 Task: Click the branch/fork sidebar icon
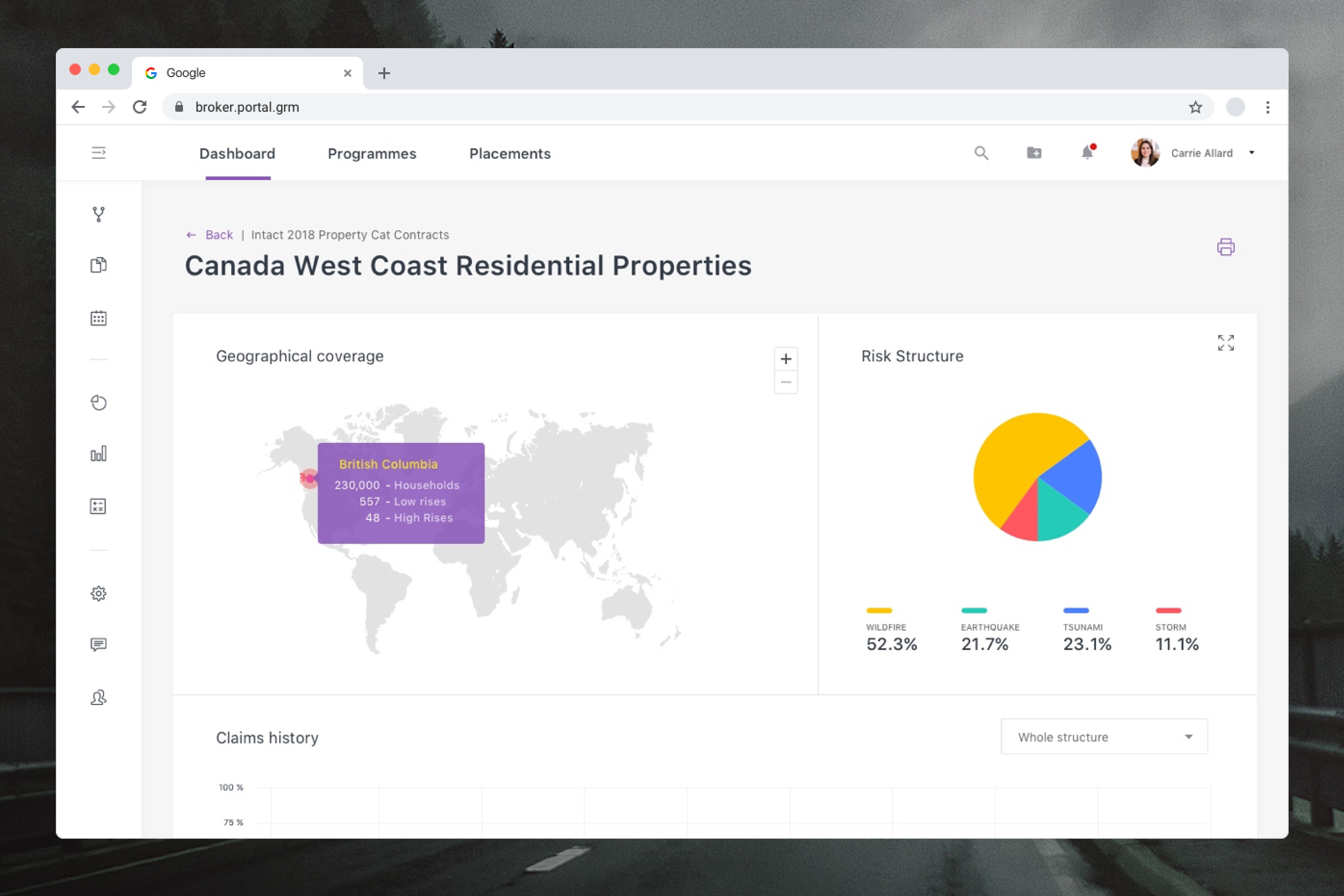[x=98, y=214]
